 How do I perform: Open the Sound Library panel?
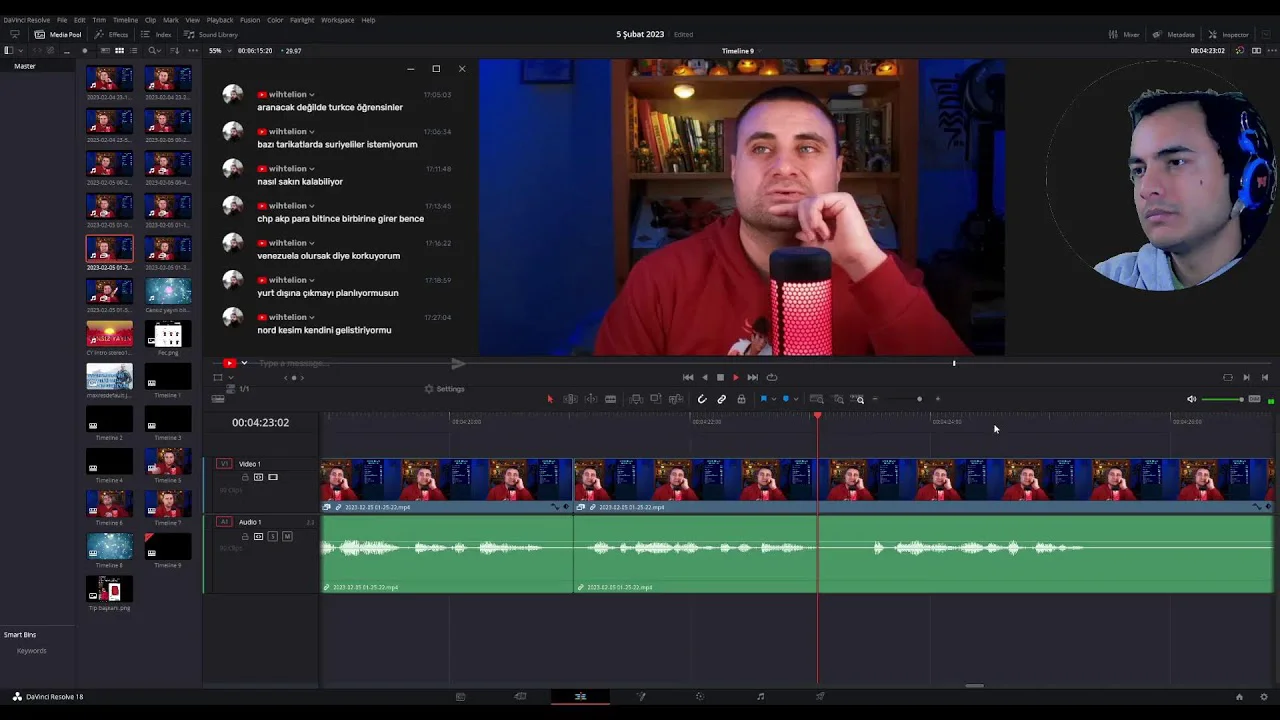pos(211,34)
